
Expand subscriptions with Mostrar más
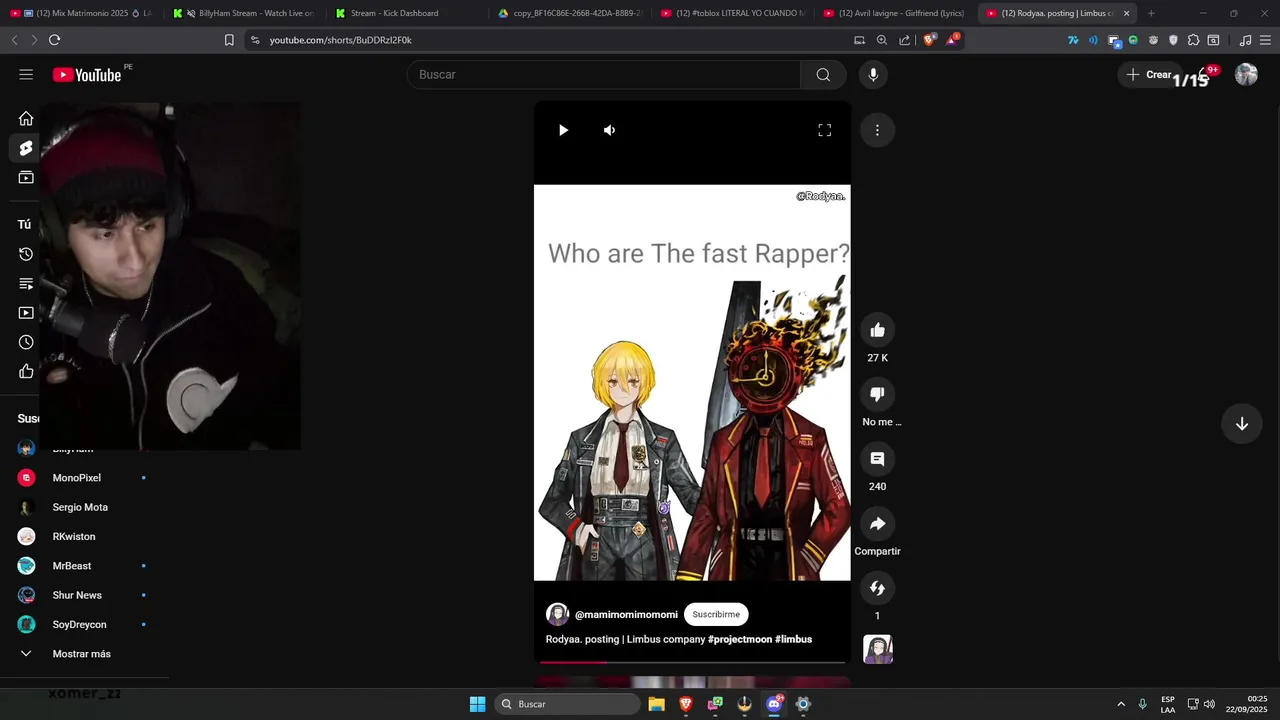click(84, 654)
